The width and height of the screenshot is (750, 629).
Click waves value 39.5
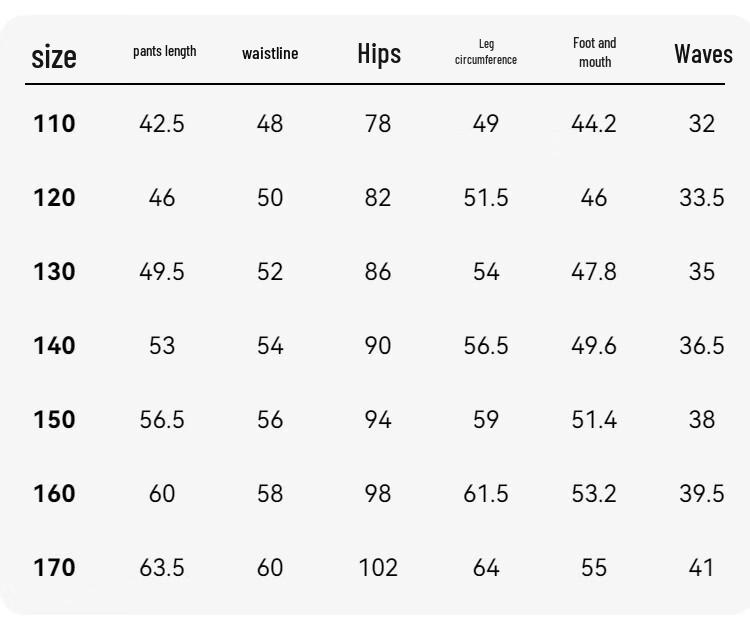702,493
